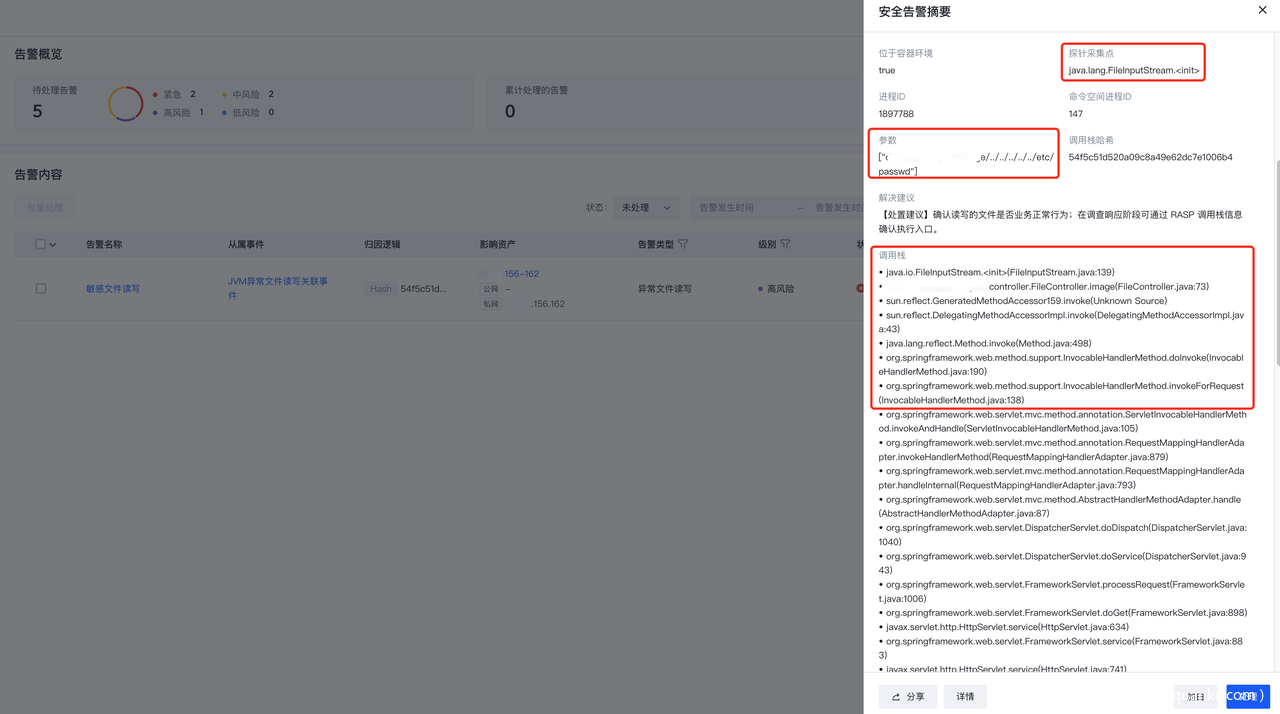The width and height of the screenshot is (1280, 714).
Task: Tick the select-all checkbox in table header
Action: pyautogui.click(x=40, y=244)
